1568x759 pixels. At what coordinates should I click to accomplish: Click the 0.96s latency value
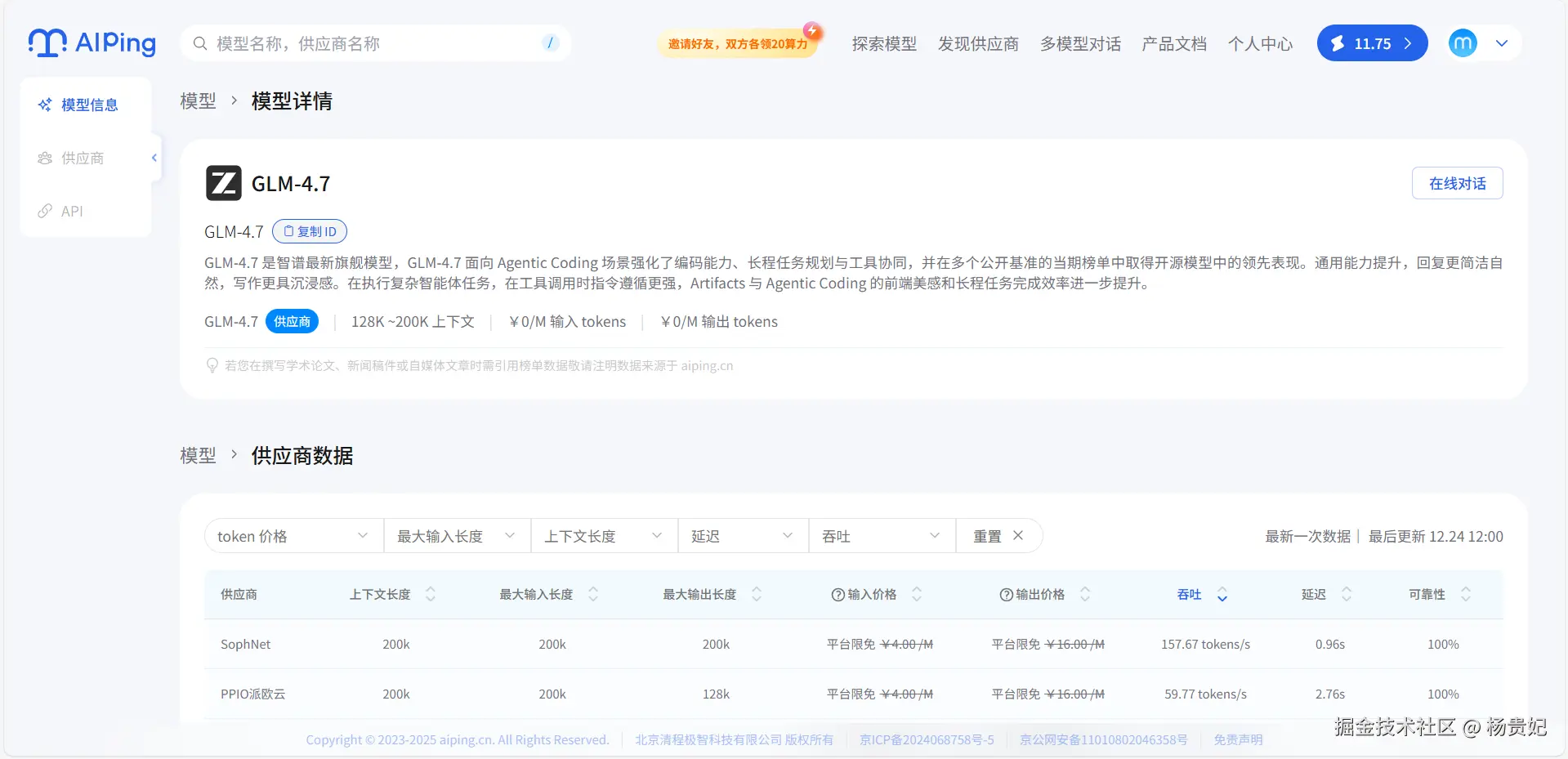coord(1330,644)
